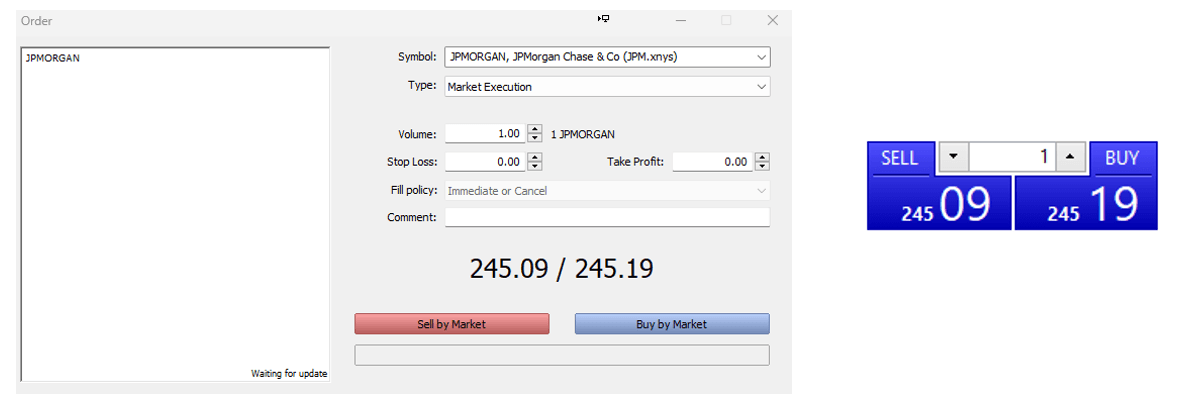Image resolution: width=1182 pixels, height=407 pixels.
Task: Expand the Type dropdown set to Market Execution
Action: [x=761, y=87]
